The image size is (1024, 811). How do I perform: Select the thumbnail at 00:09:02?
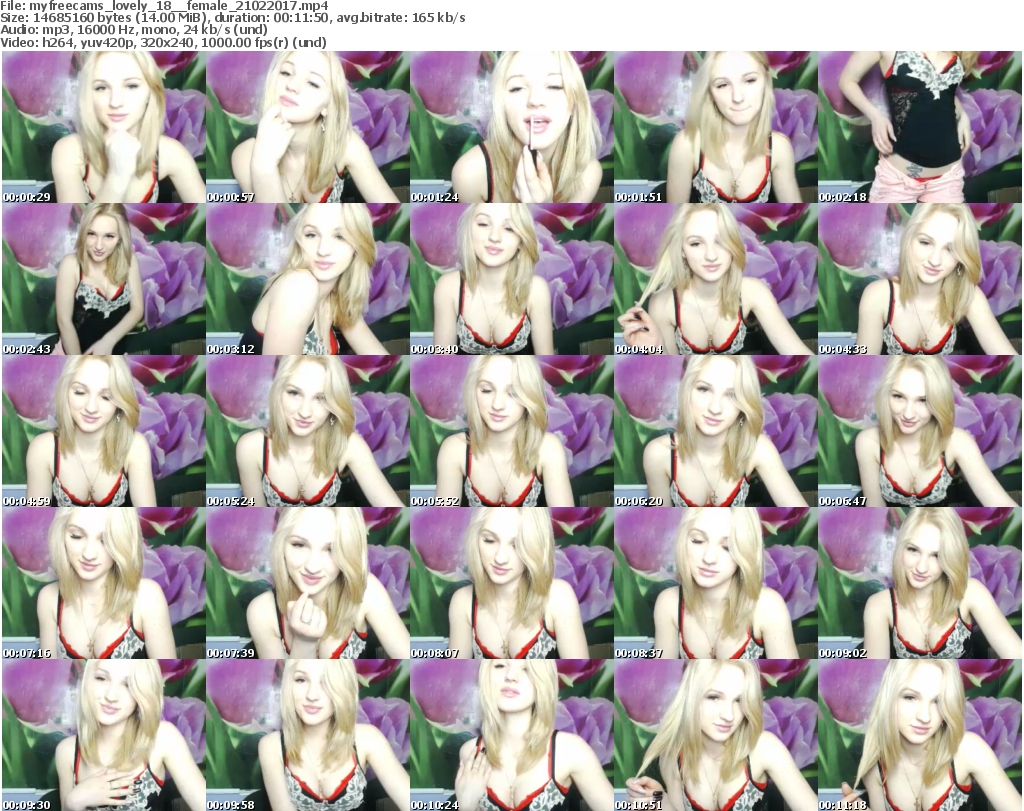[920, 584]
